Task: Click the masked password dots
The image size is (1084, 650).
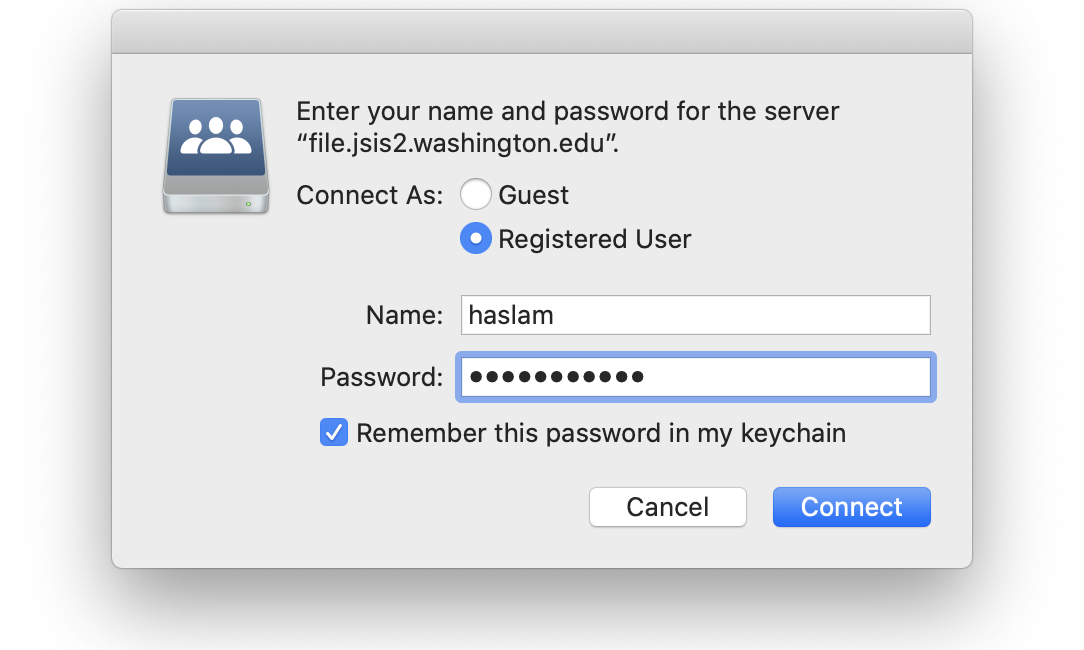Action: pos(557,377)
